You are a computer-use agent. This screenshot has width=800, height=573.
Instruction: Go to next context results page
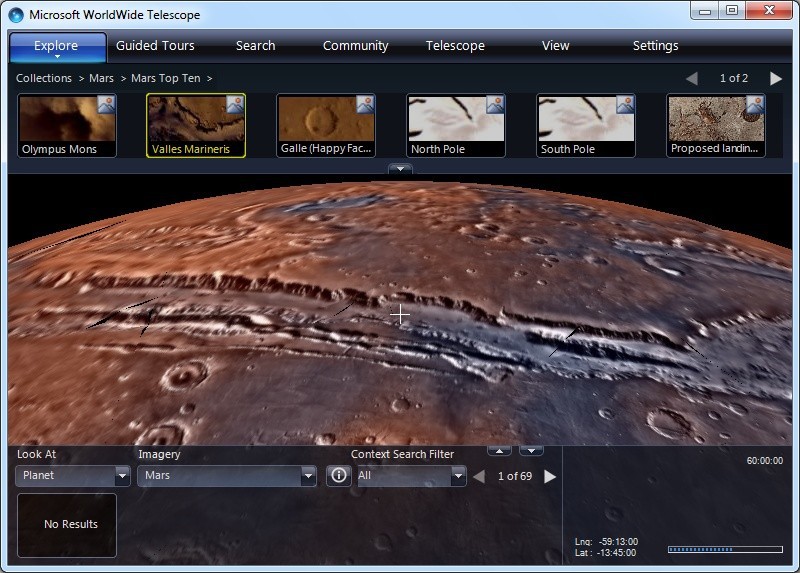click(x=550, y=477)
